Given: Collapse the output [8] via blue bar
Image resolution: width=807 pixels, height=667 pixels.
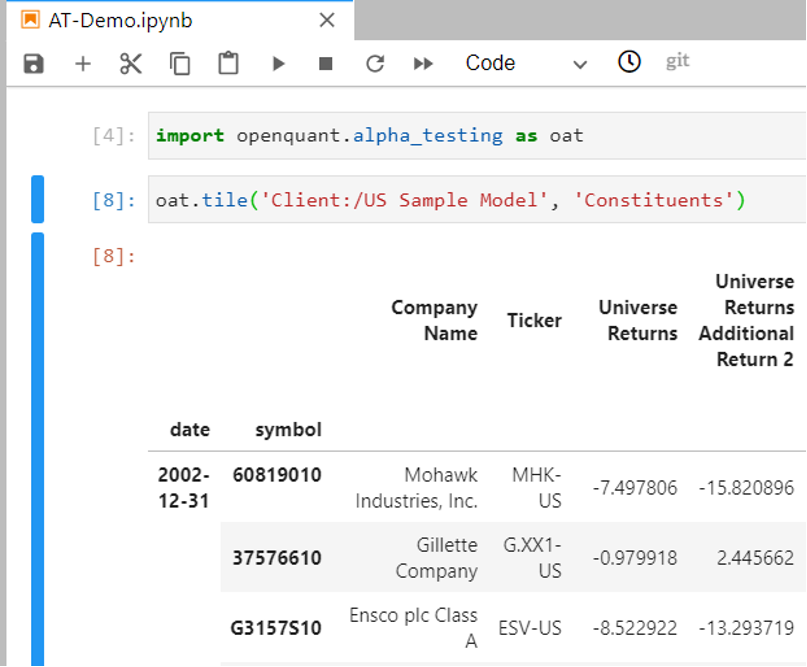Looking at the screenshot, I should (x=38, y=449).
